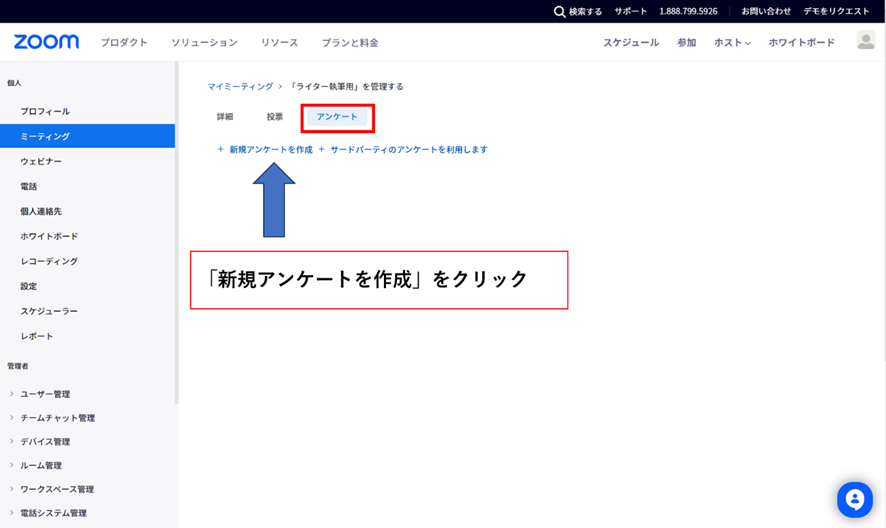Click 「ライター執筆用」を管理する breadcrumb text

(x=346, y=86)
